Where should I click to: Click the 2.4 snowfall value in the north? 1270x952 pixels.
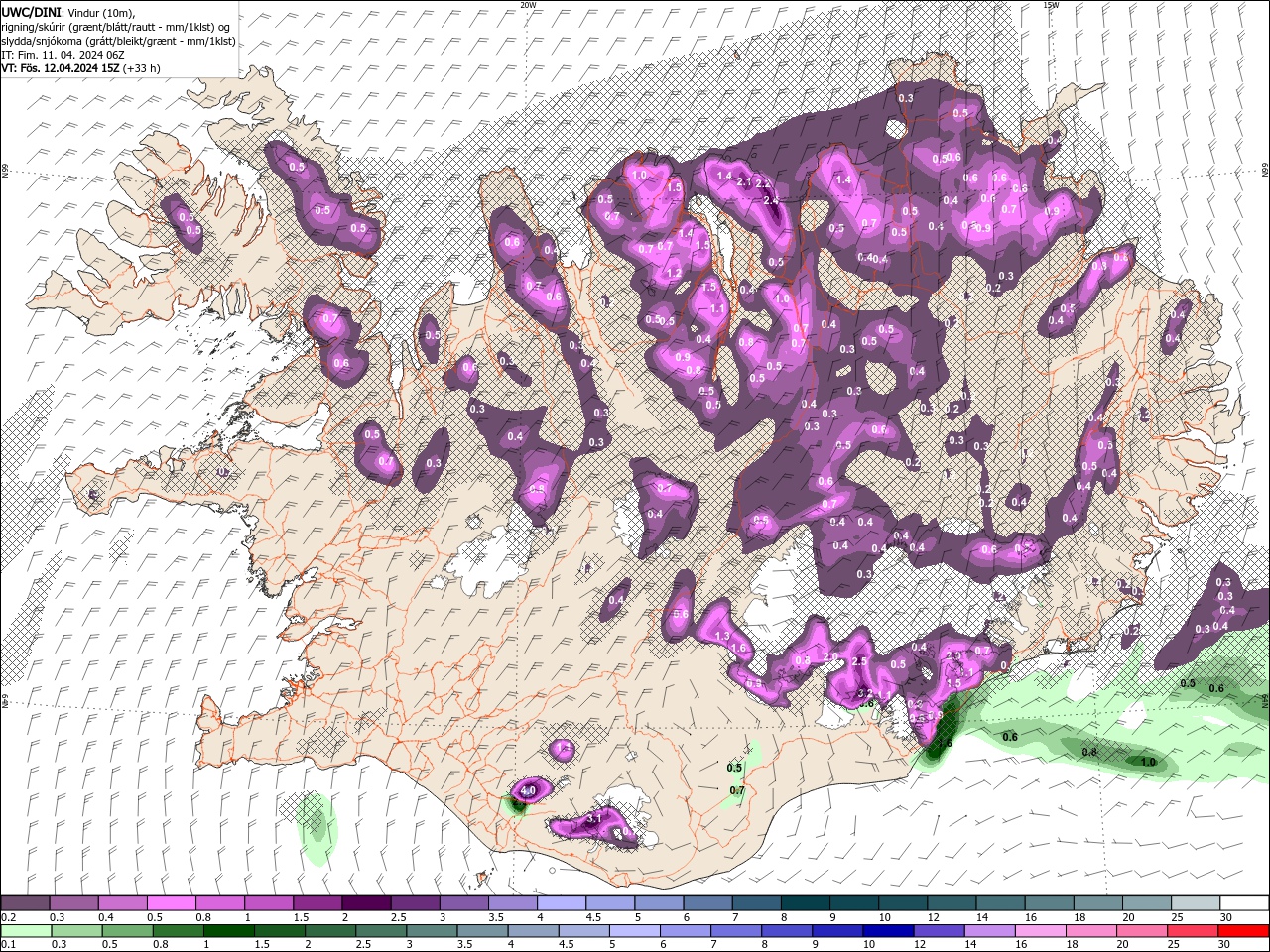(772, 200)
